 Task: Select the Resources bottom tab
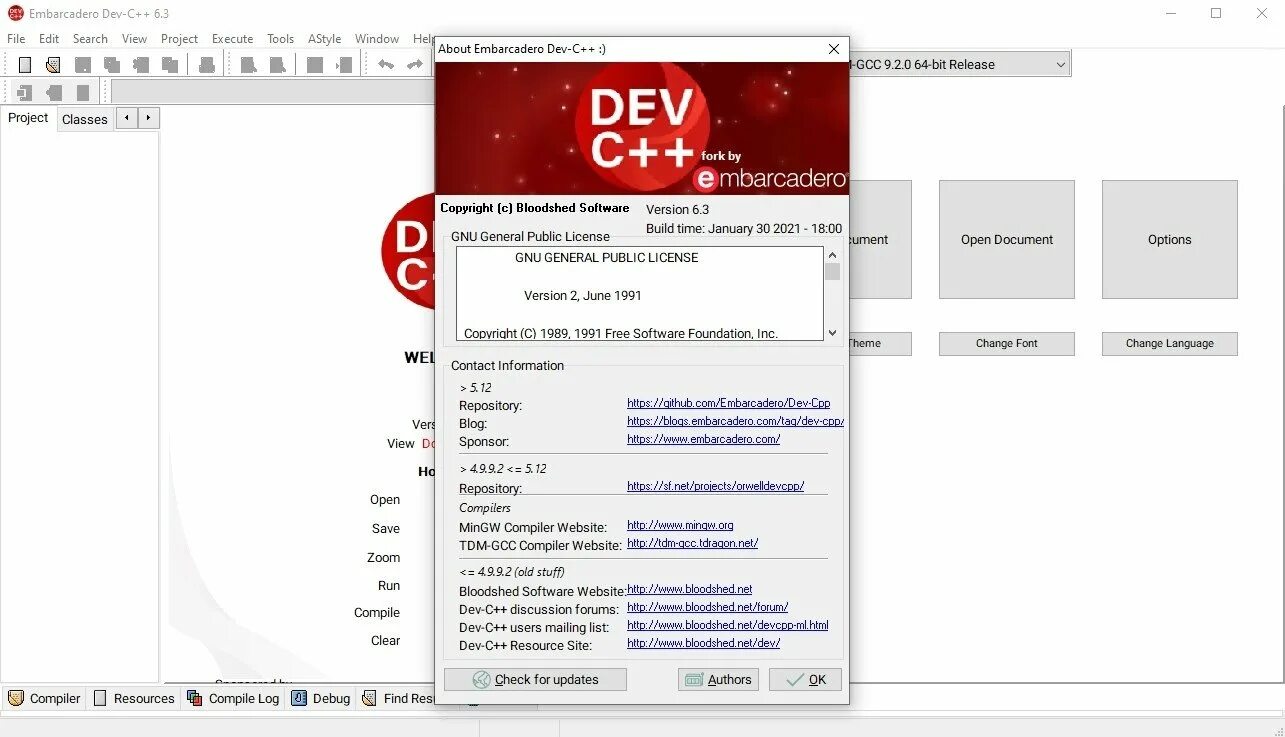133,698
